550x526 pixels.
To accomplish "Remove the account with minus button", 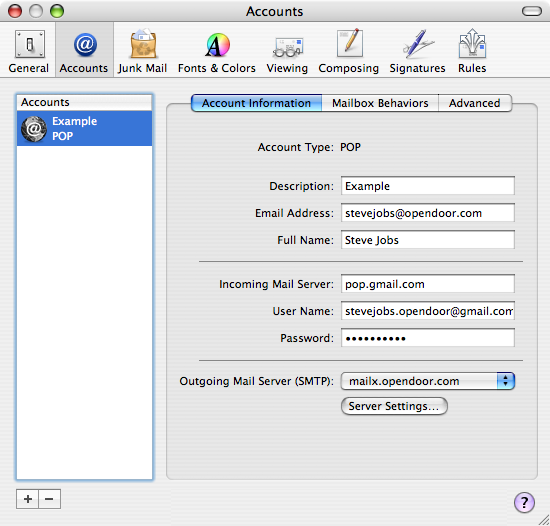I will point(49,499).
